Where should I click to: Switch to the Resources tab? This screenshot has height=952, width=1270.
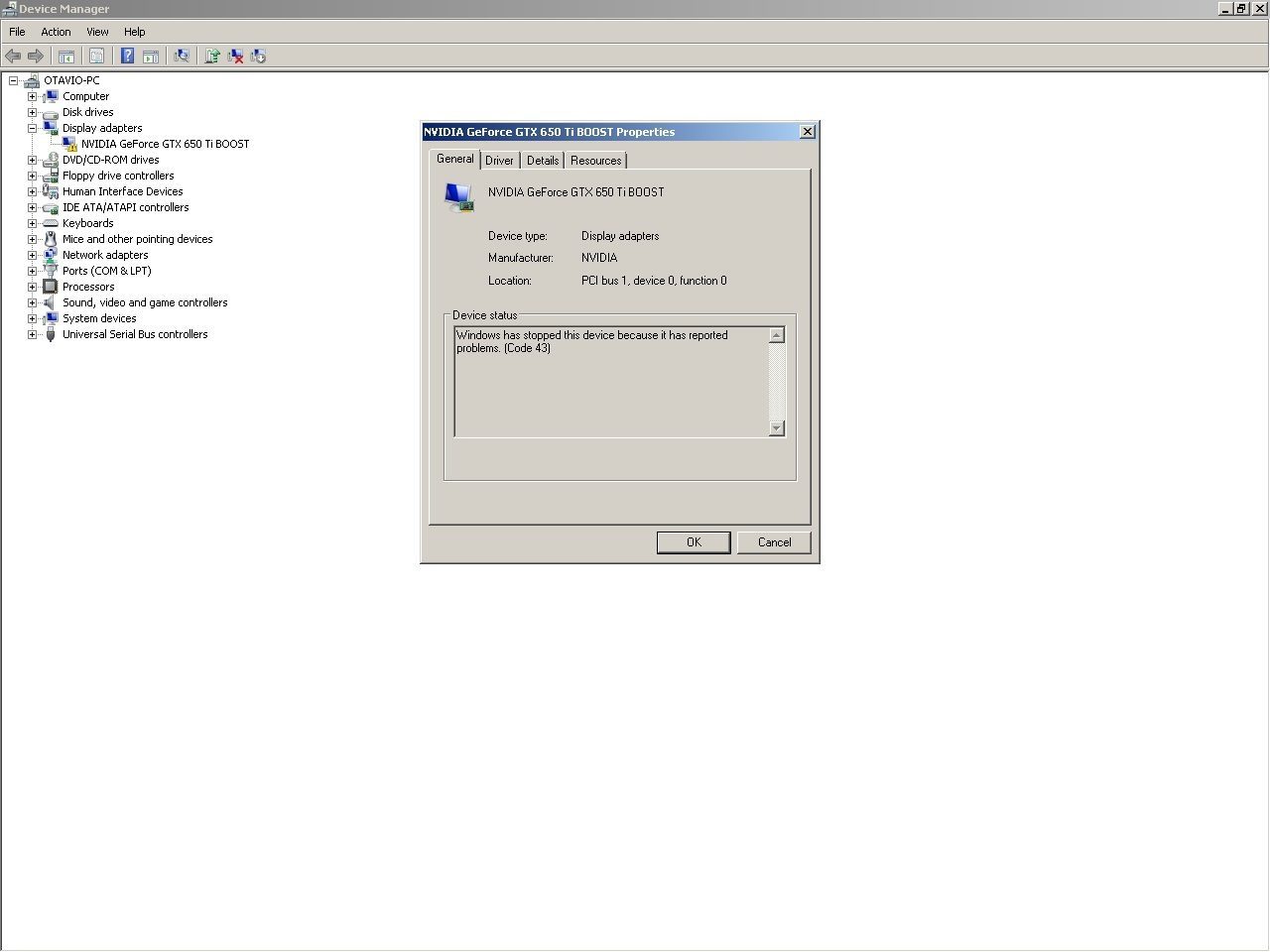(x=596, y=161)
